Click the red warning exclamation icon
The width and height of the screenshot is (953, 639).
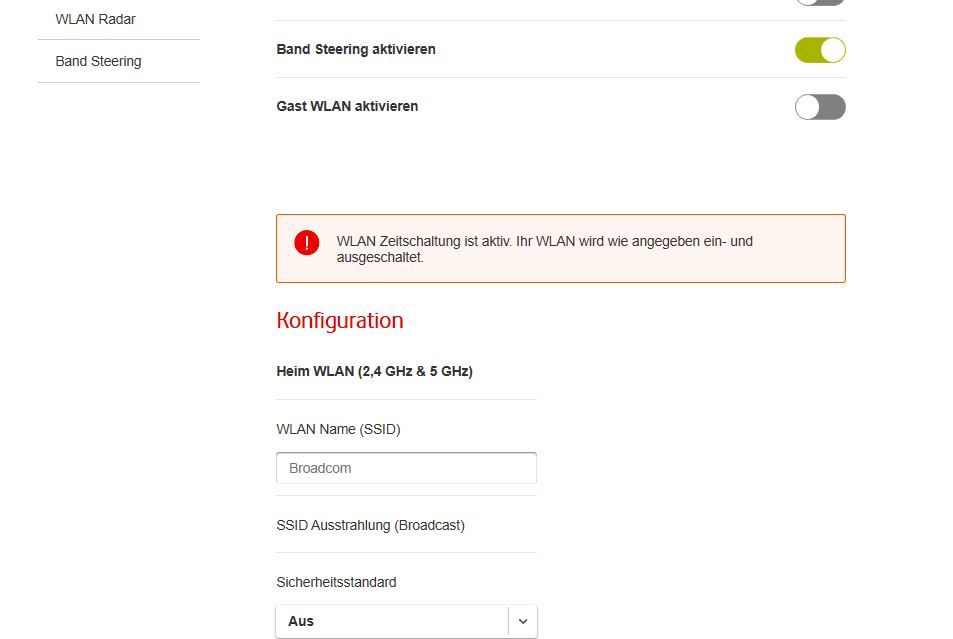tap(307, 242)
